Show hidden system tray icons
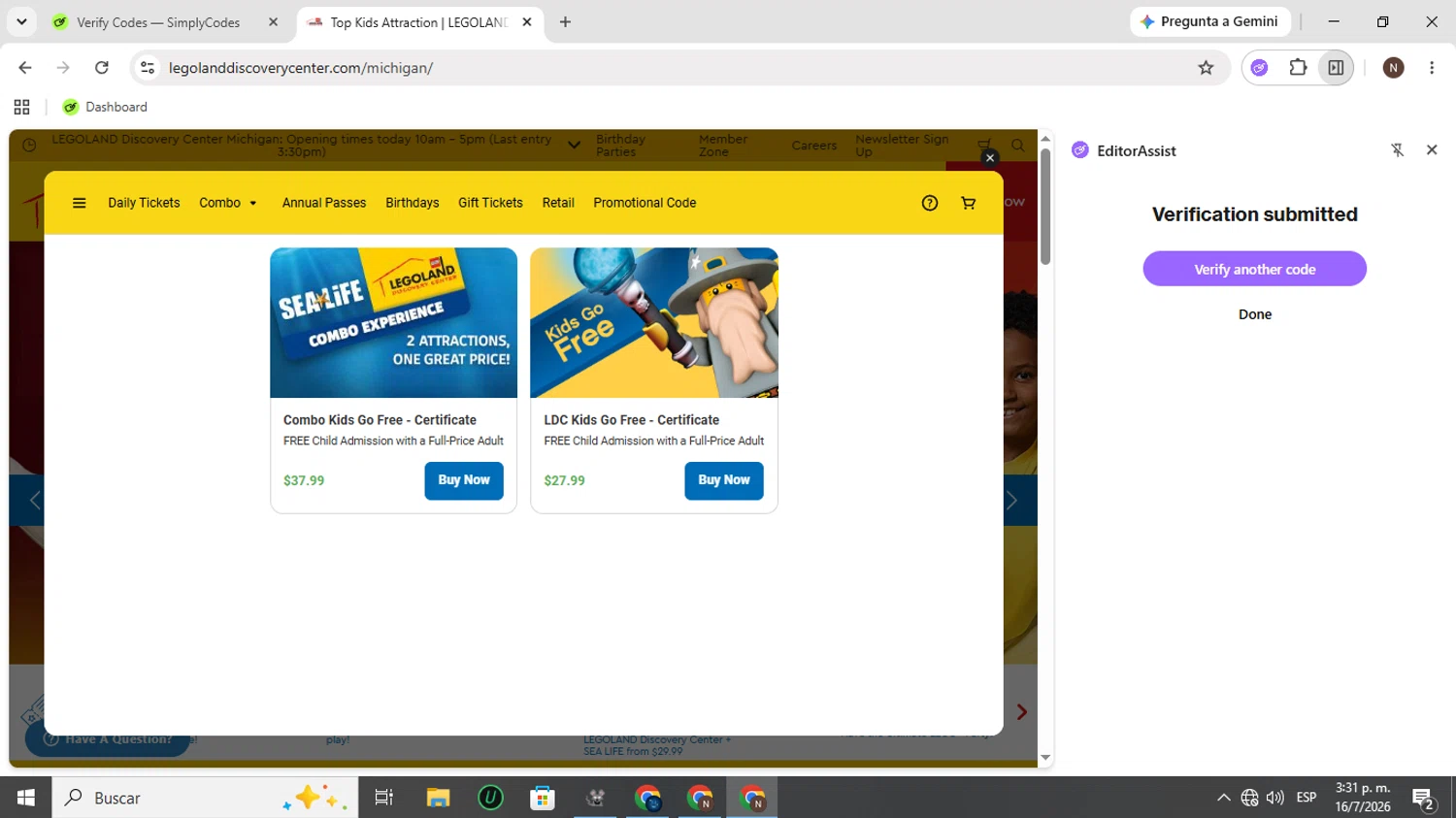1456x818 pixels. click(x=1223, y=798)
